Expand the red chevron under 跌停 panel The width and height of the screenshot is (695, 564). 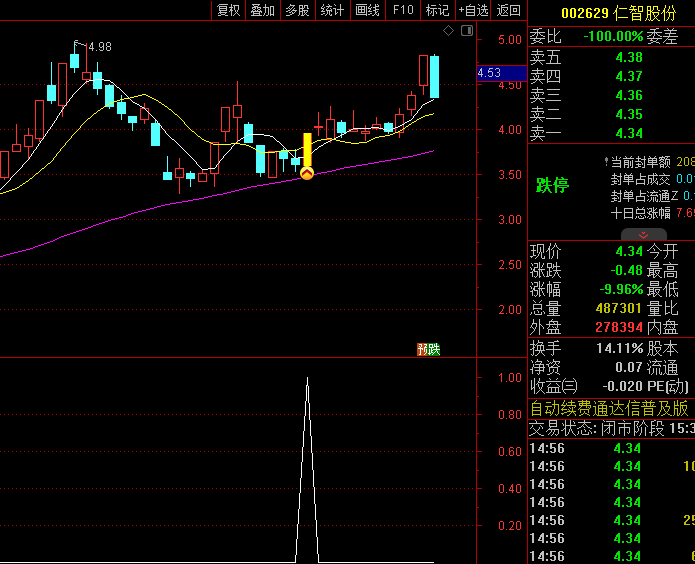click(644, 235)
